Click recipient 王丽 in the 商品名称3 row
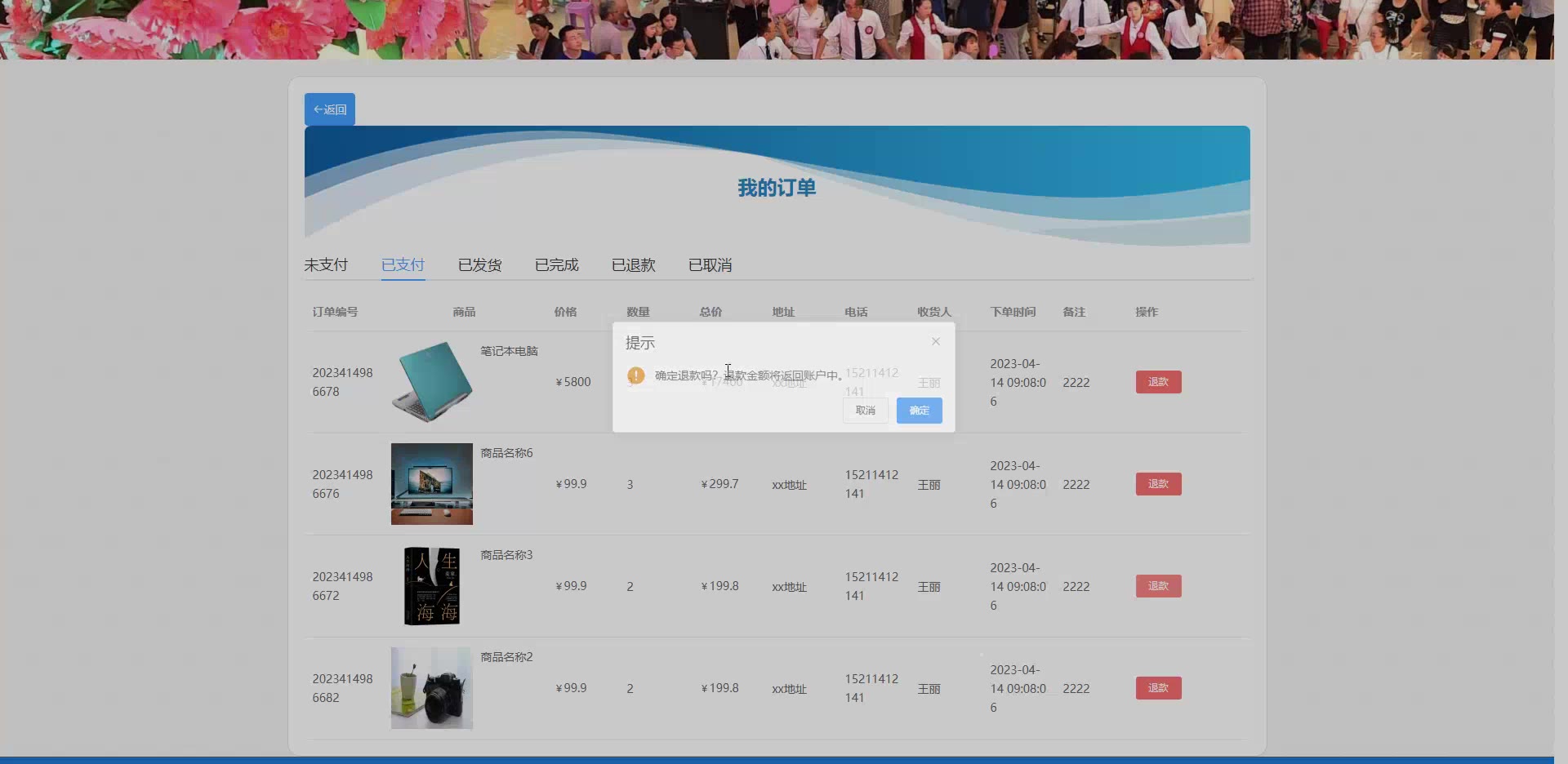The height and width of the screenshot is (764, 1568). [929, 587]
